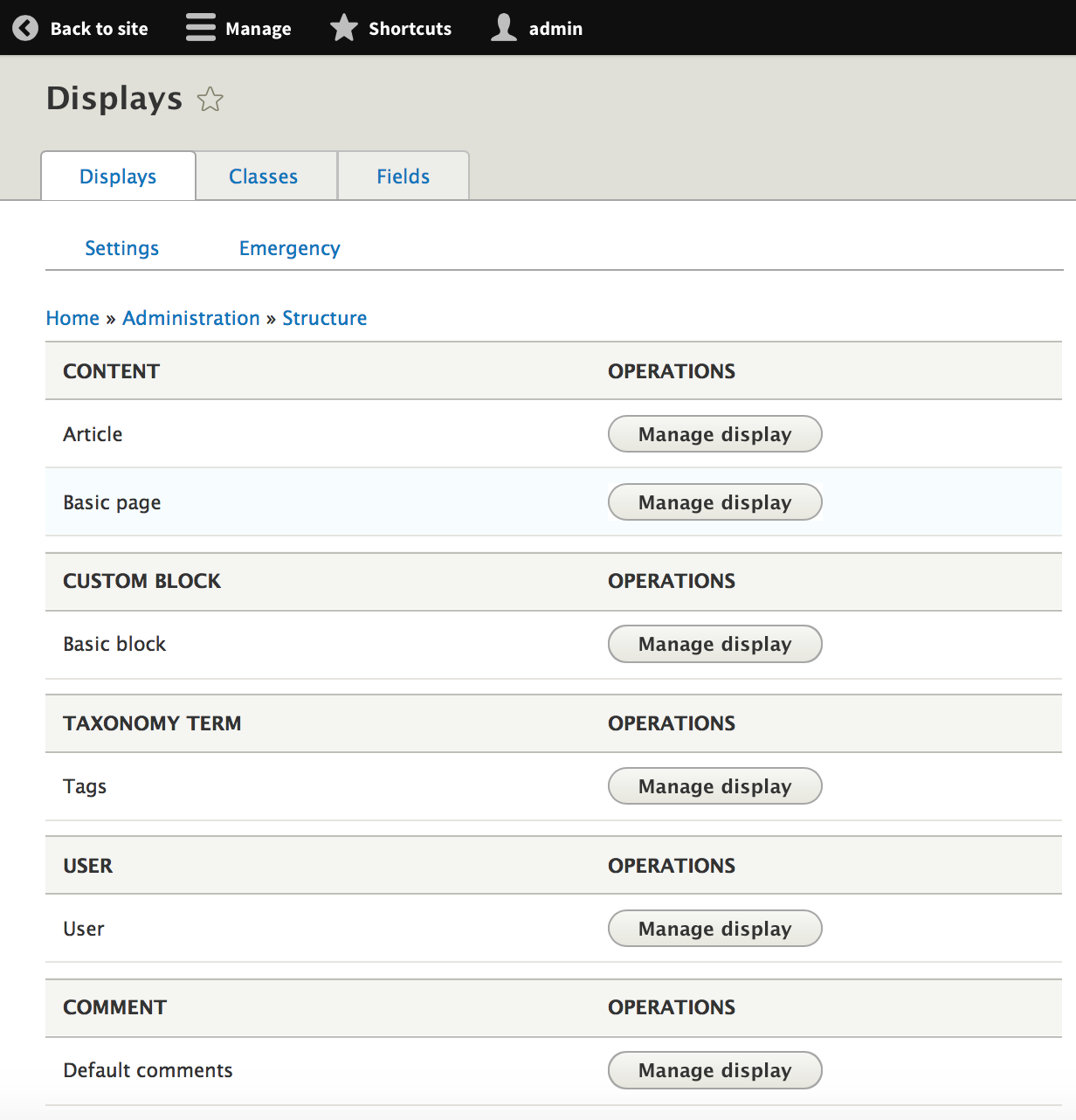1076x1120 pixels.
Task: Select the Displays primary tab
Action: (x=118, y=176)
